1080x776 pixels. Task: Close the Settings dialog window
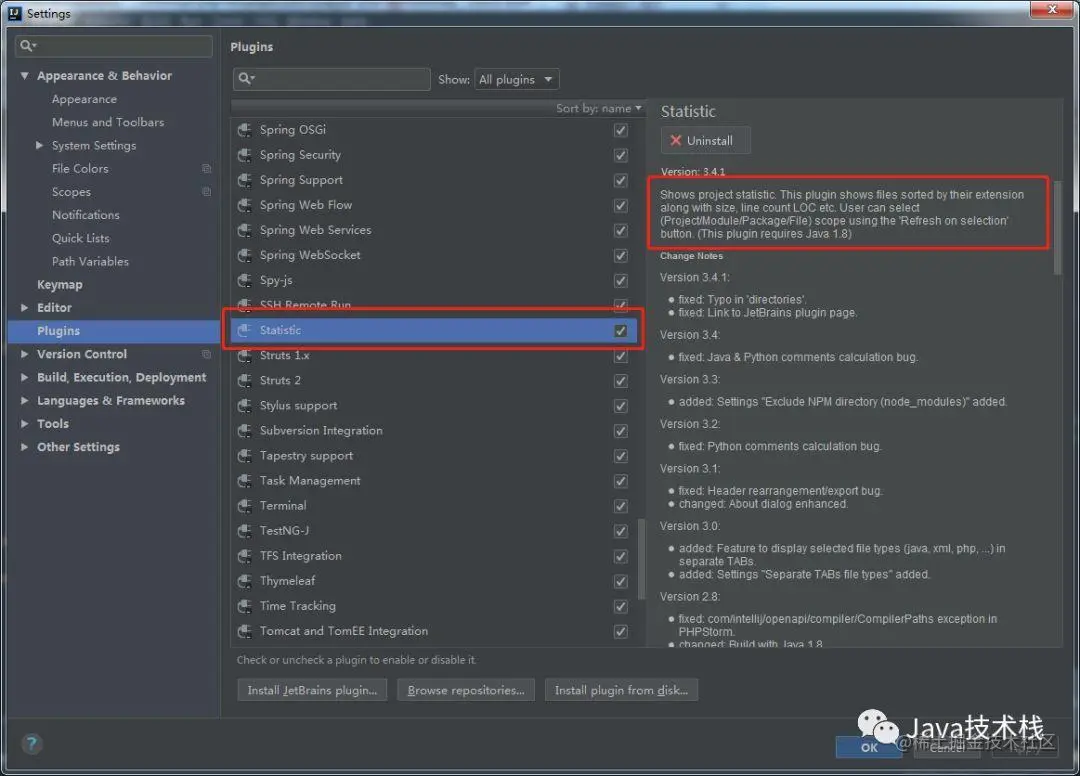pos(1052,9)
